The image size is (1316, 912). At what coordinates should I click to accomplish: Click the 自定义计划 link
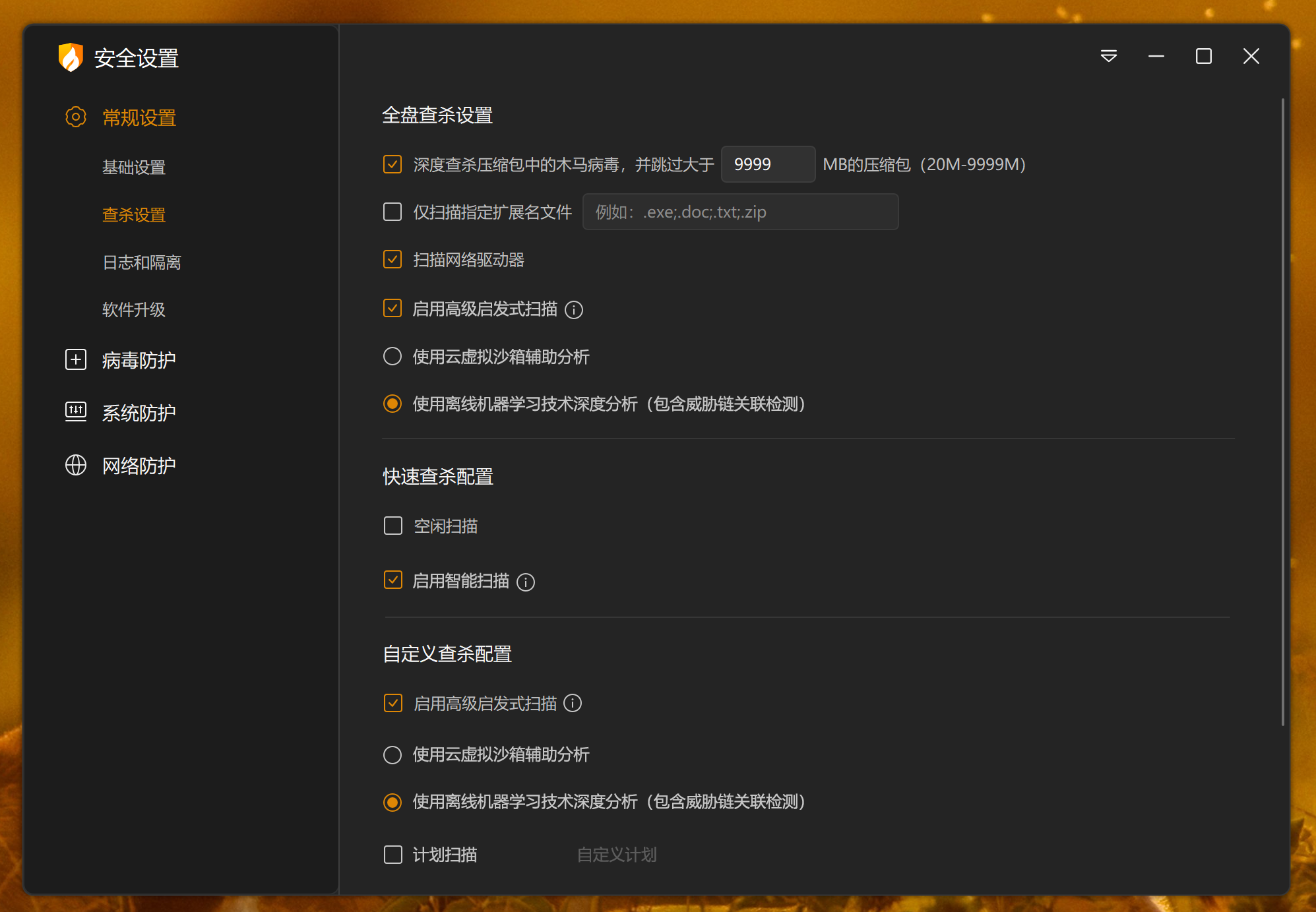617,855
